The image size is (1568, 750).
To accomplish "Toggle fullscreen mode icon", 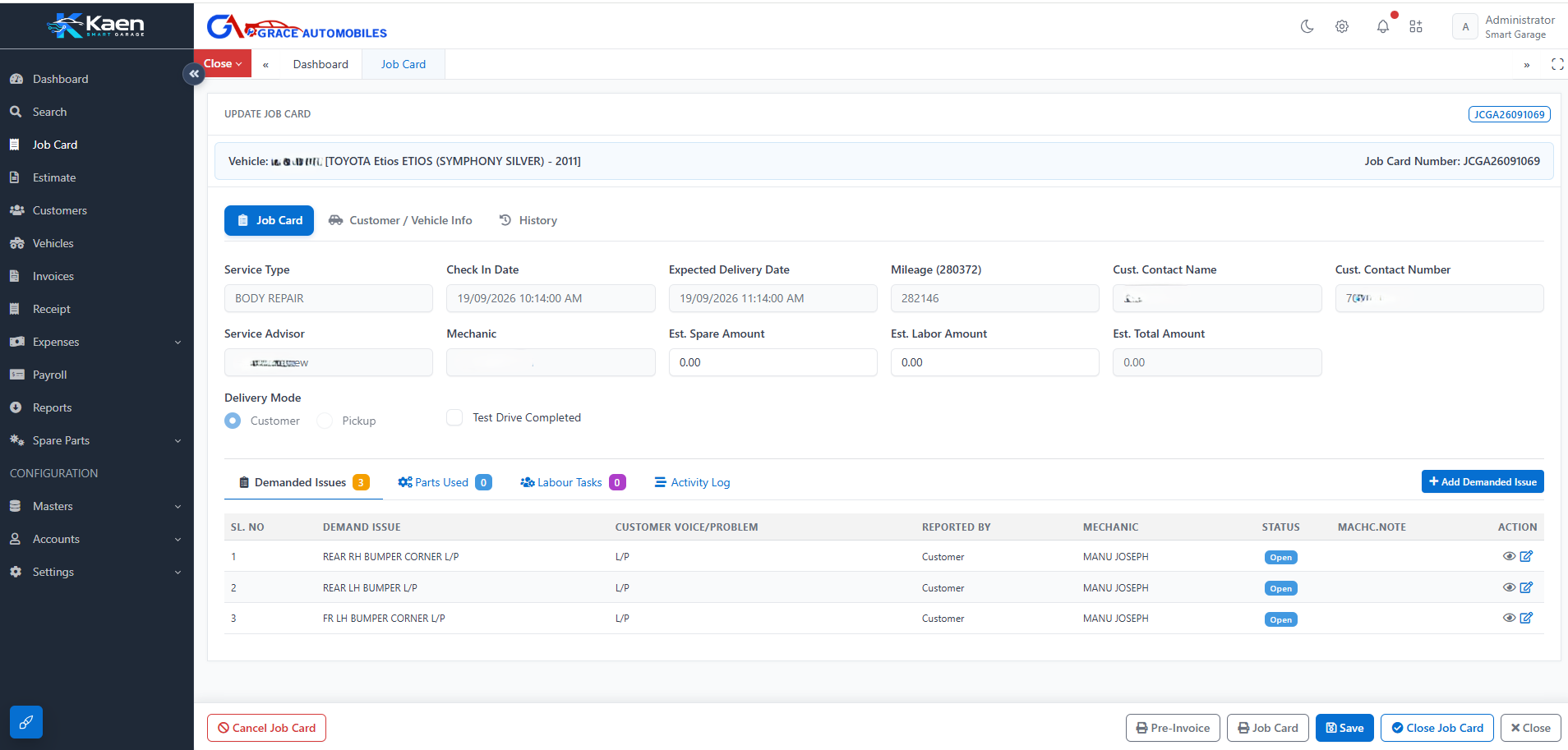I will (x=1557, y=64).
